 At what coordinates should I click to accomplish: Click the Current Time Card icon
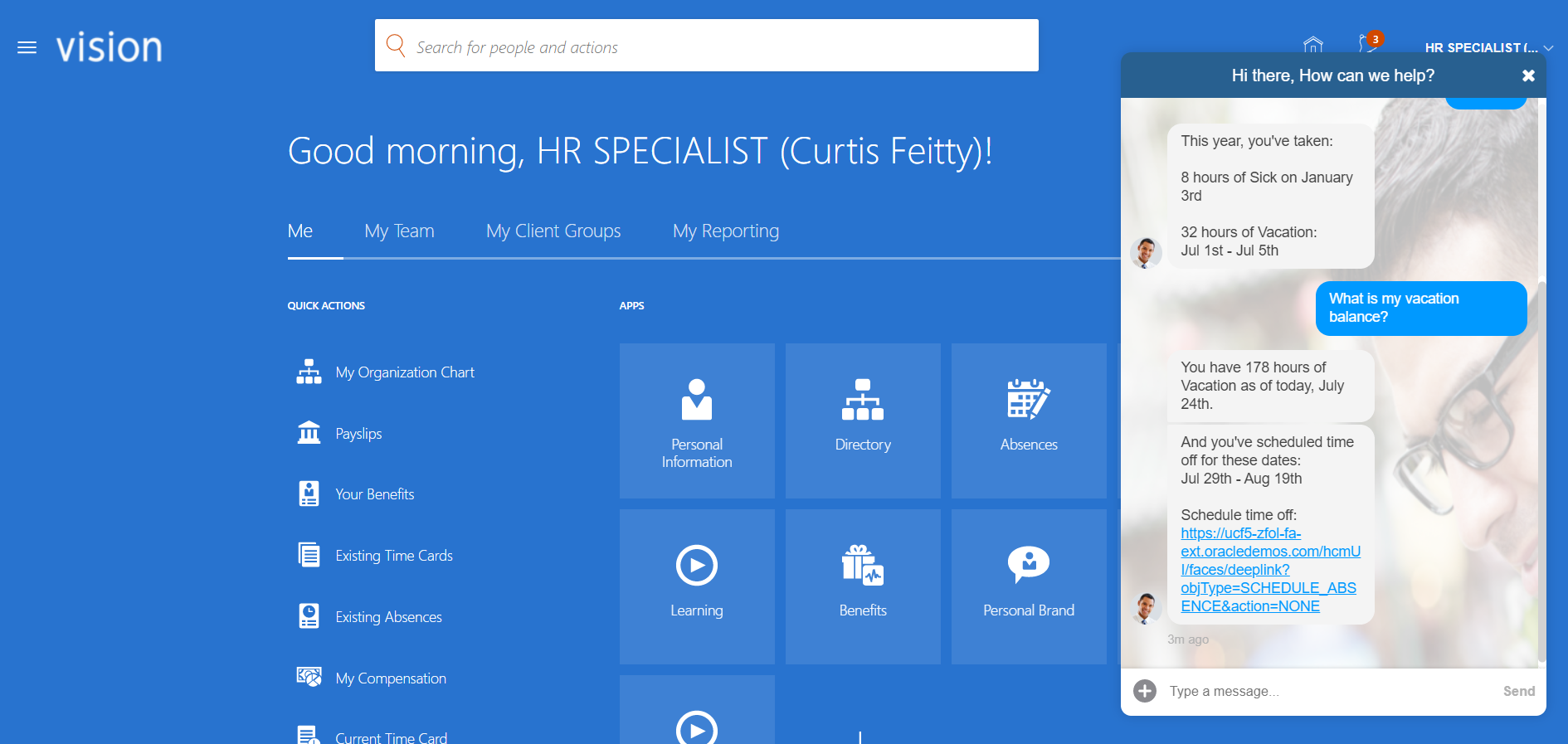[x=309, y=735]
